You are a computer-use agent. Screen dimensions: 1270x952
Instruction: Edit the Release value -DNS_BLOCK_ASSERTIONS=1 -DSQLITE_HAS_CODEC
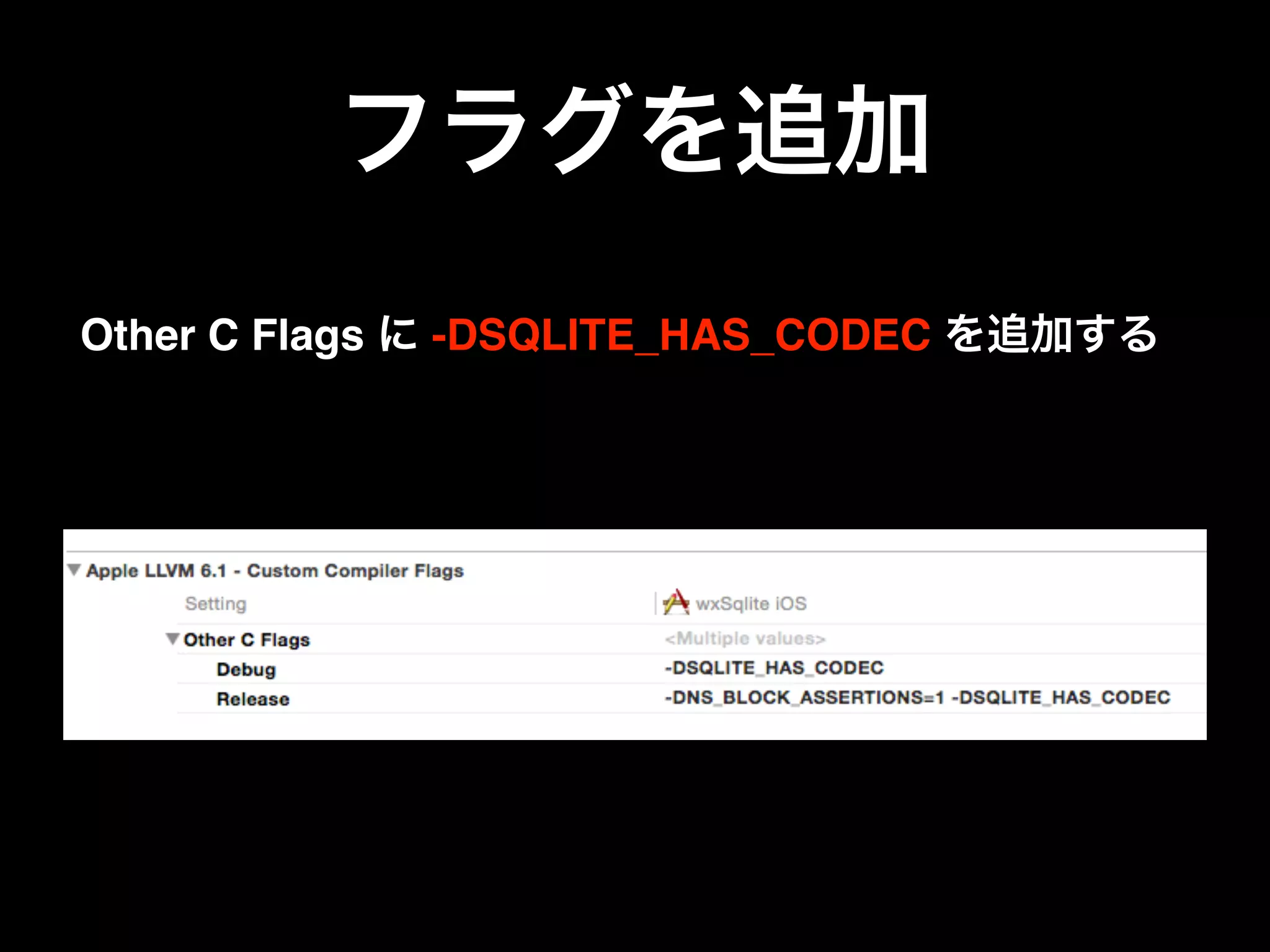pos(917,697)
